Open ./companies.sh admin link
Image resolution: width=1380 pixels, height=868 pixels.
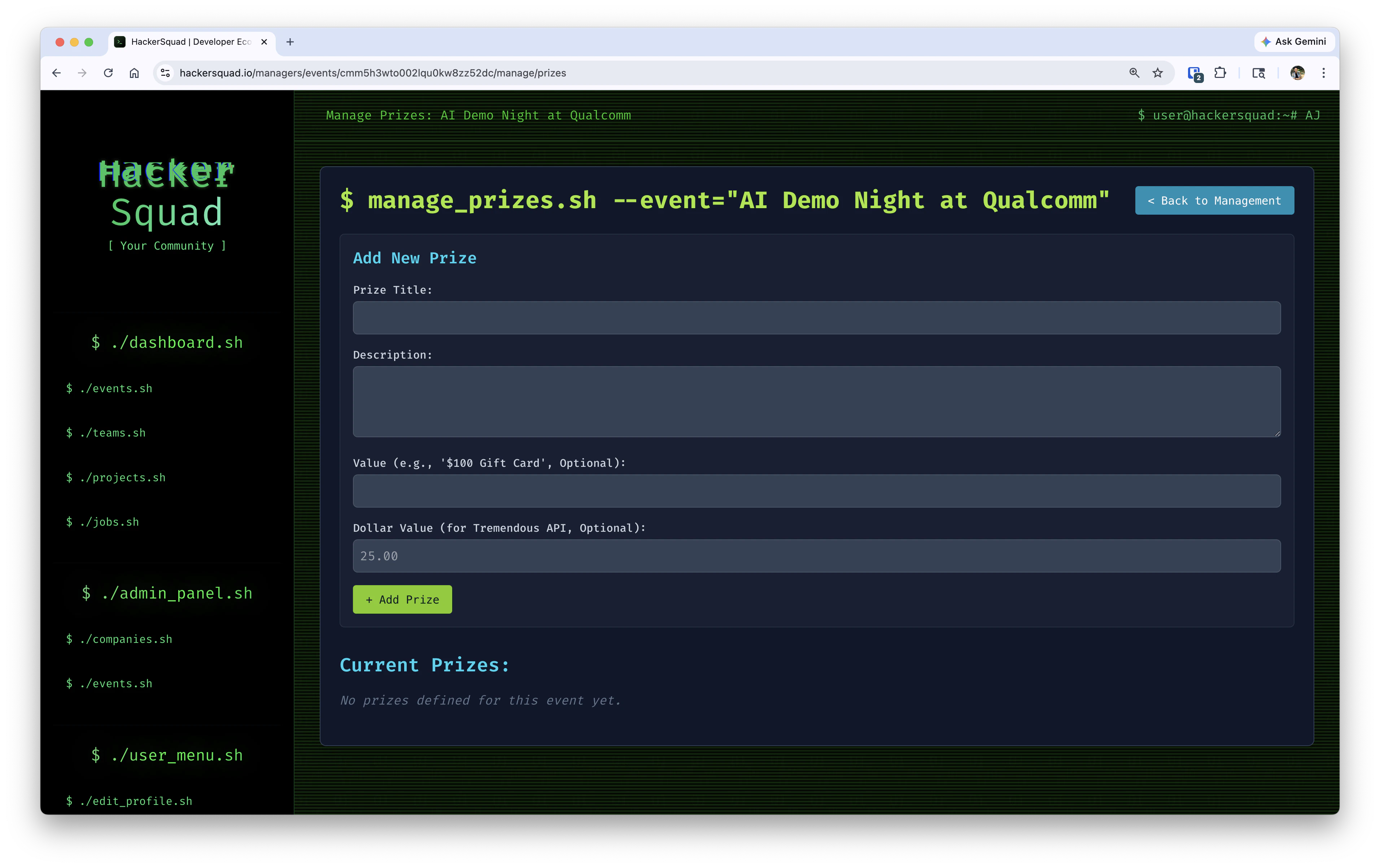tap(119, 639)
